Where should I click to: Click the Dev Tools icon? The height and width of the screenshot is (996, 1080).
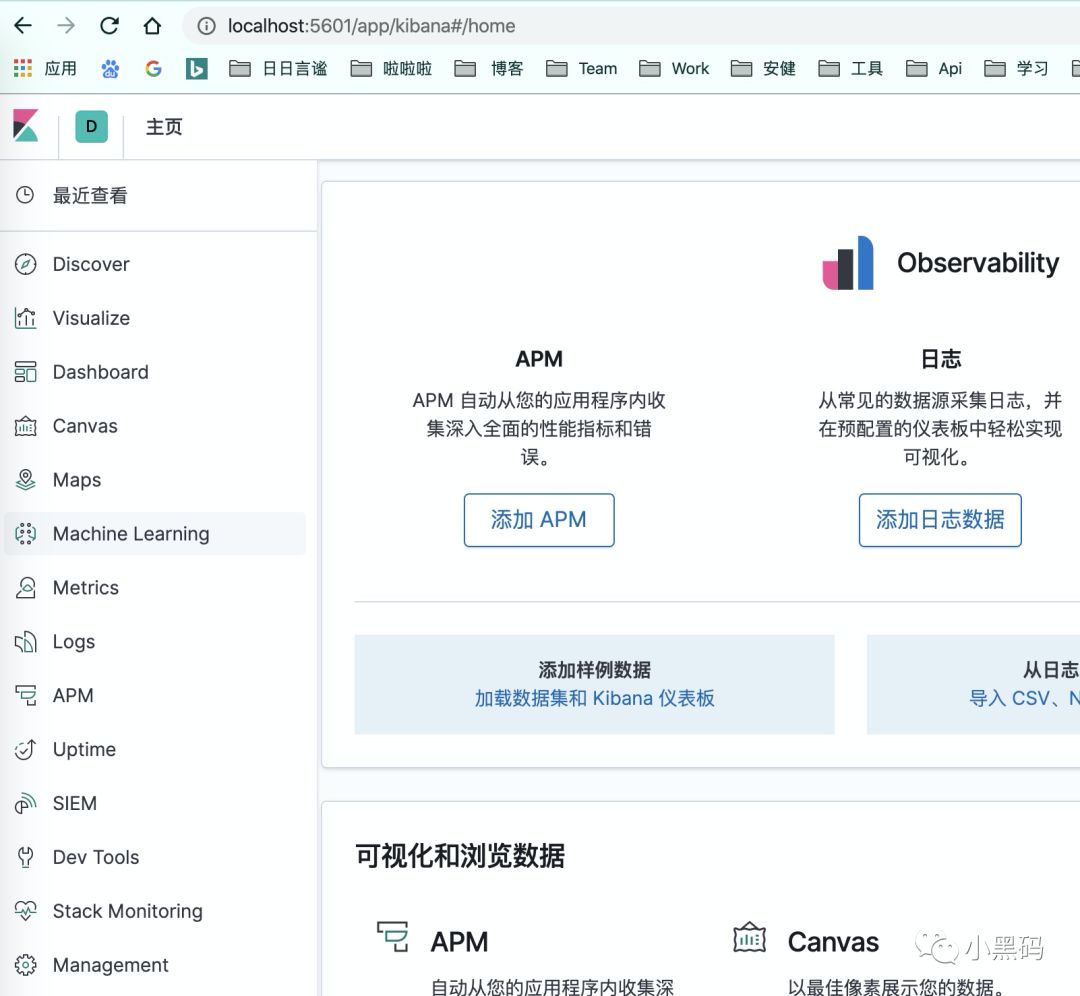(25, 857)
